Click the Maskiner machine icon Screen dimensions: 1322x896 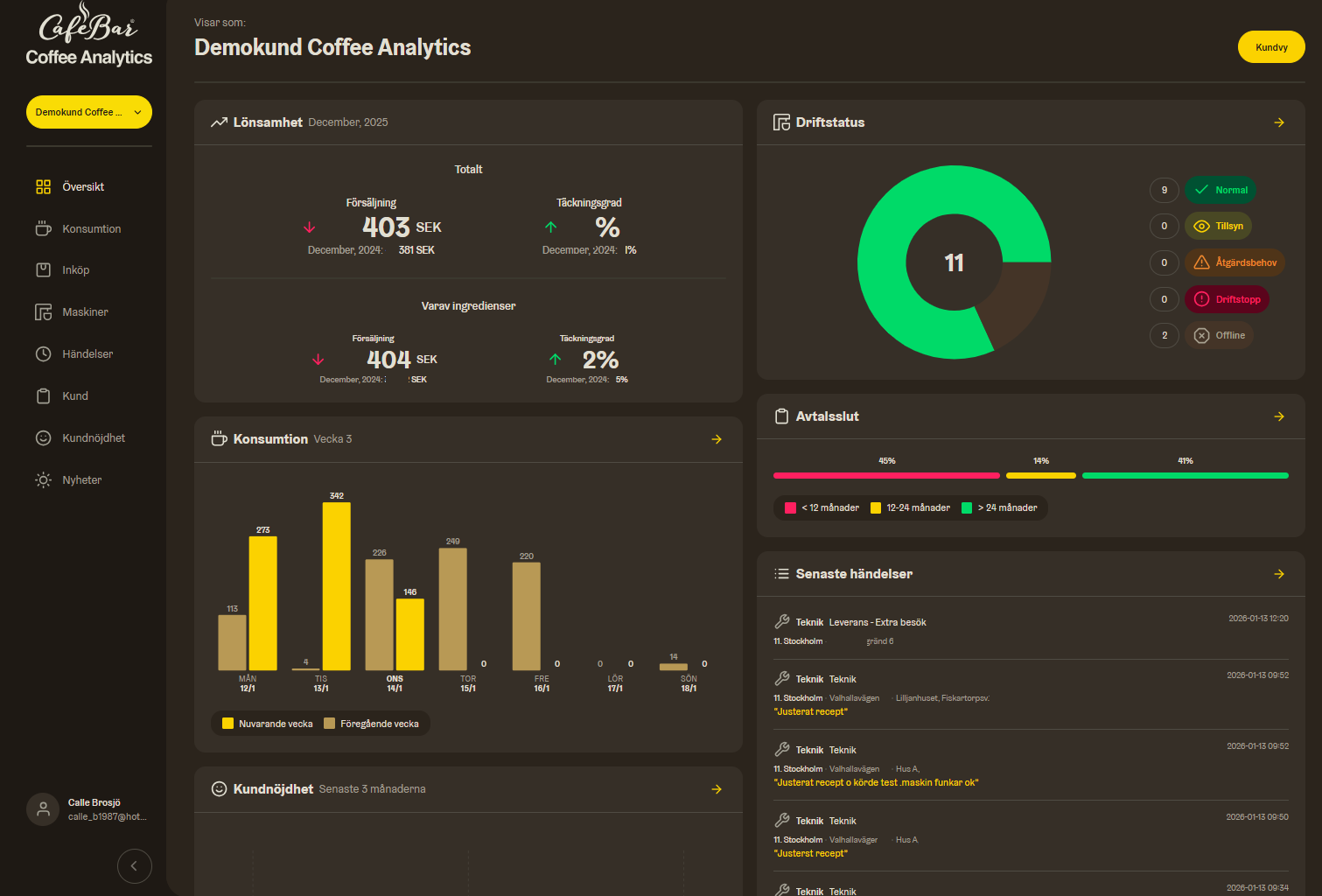(x=43, y=312)
